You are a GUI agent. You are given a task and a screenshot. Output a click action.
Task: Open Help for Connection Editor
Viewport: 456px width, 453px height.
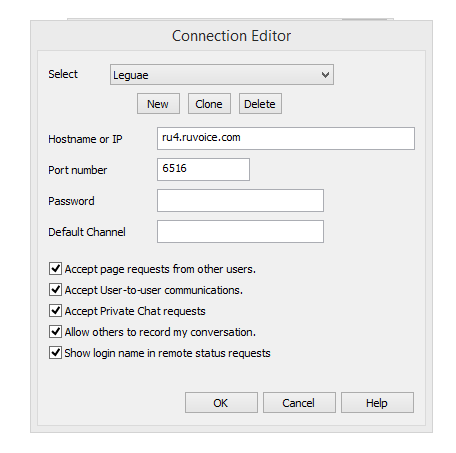click(377, 403)
